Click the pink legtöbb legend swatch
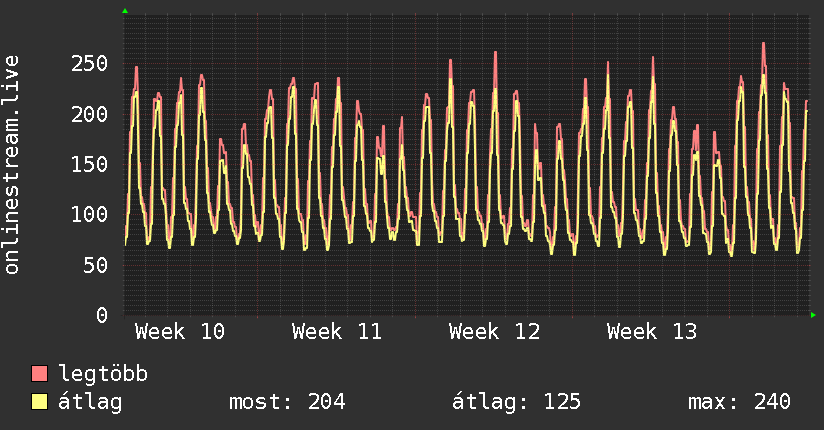This screenshot has height=430, width=824. 39,373
